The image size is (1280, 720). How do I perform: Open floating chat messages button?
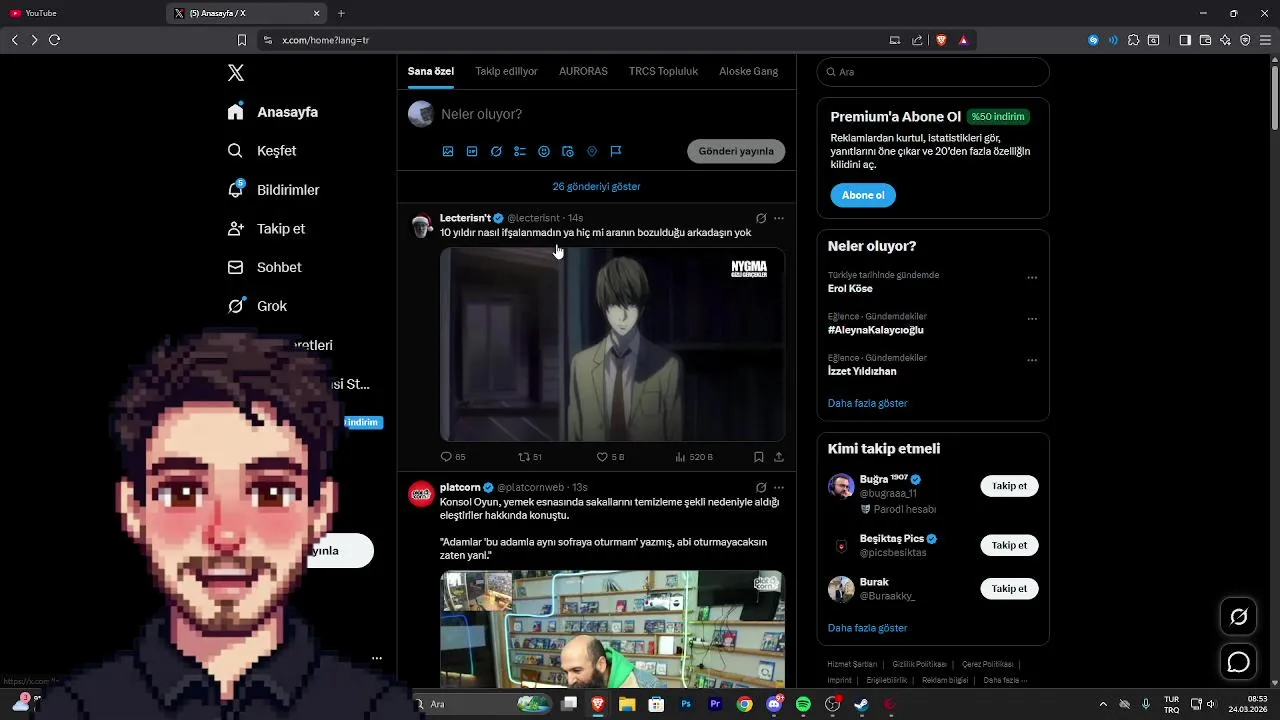[x=1238, y=662]
